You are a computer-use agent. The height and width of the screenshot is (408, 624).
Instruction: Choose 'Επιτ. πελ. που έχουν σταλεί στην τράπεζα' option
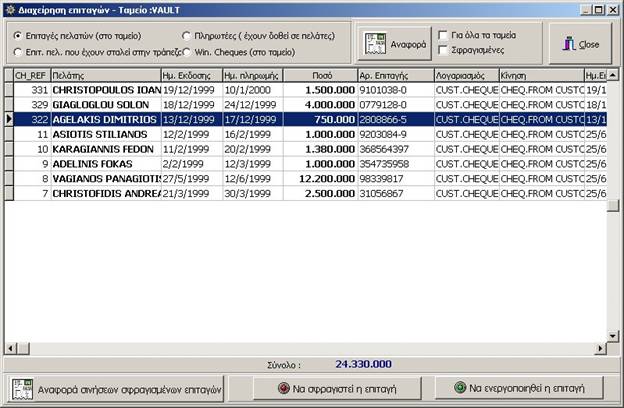(18, 51)
